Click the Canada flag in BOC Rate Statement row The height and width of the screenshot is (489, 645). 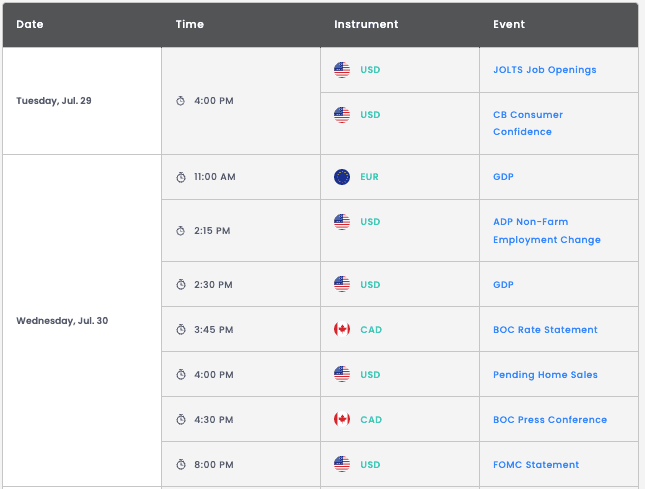point(342,329)
